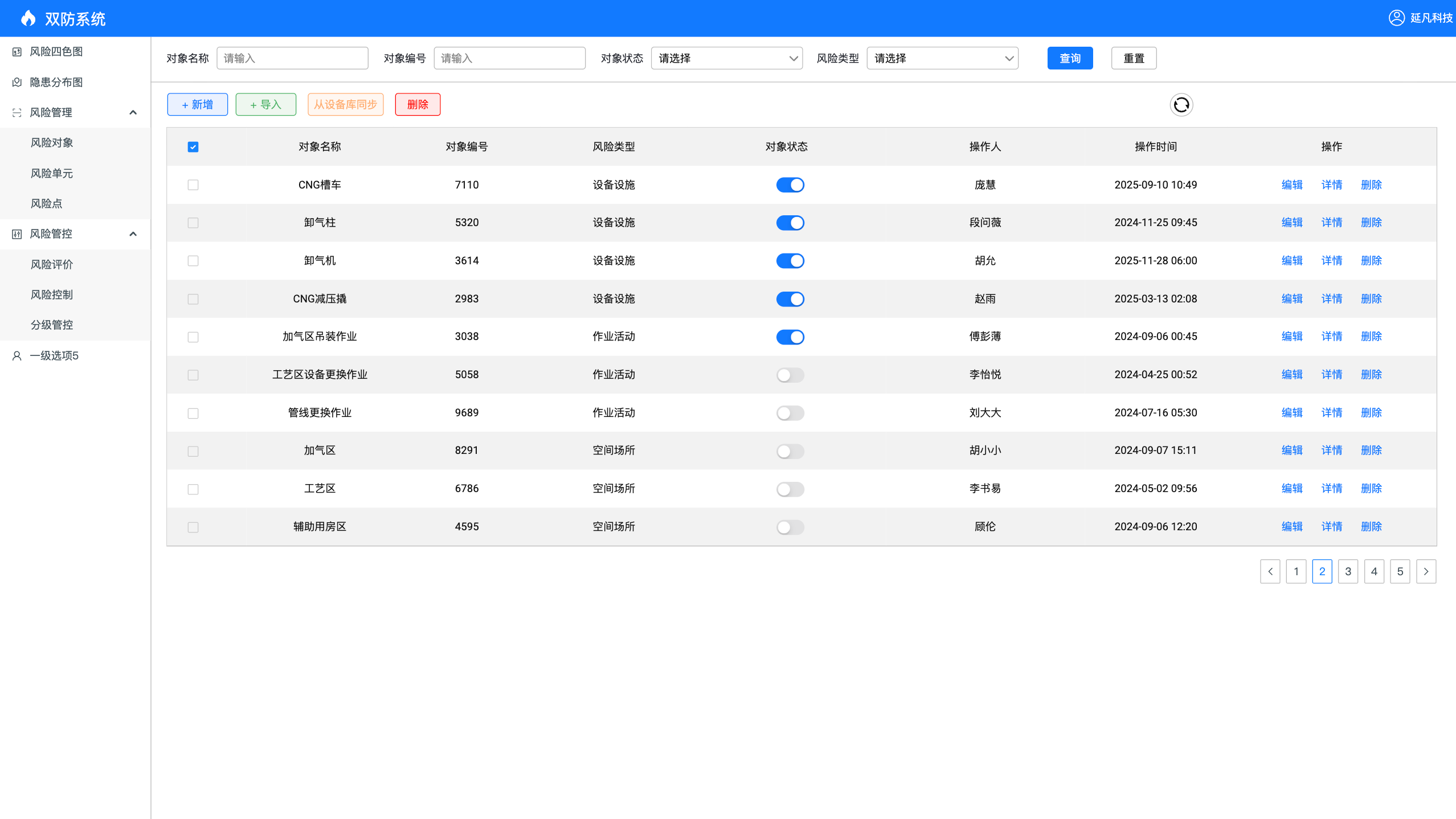The height and width of the screenshot is (819, 1456).
Task: Click the flame logo icon in the header
Action: click(x=28, y=19)
